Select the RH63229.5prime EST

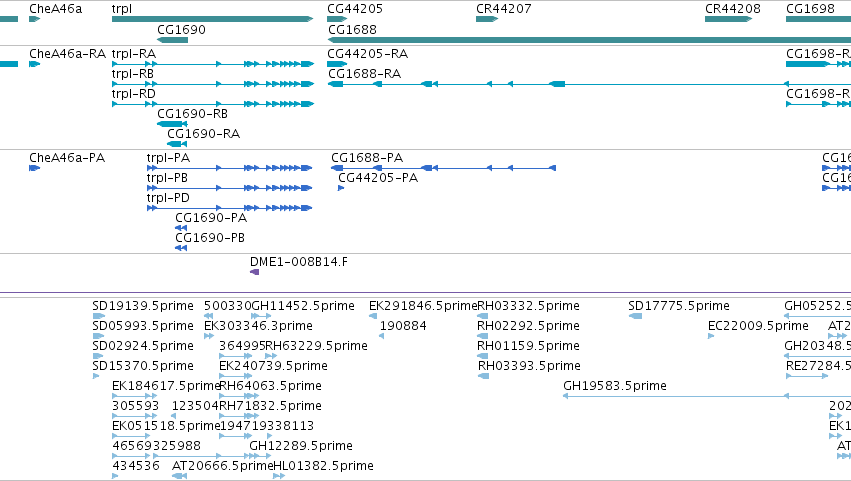(271, 356)
